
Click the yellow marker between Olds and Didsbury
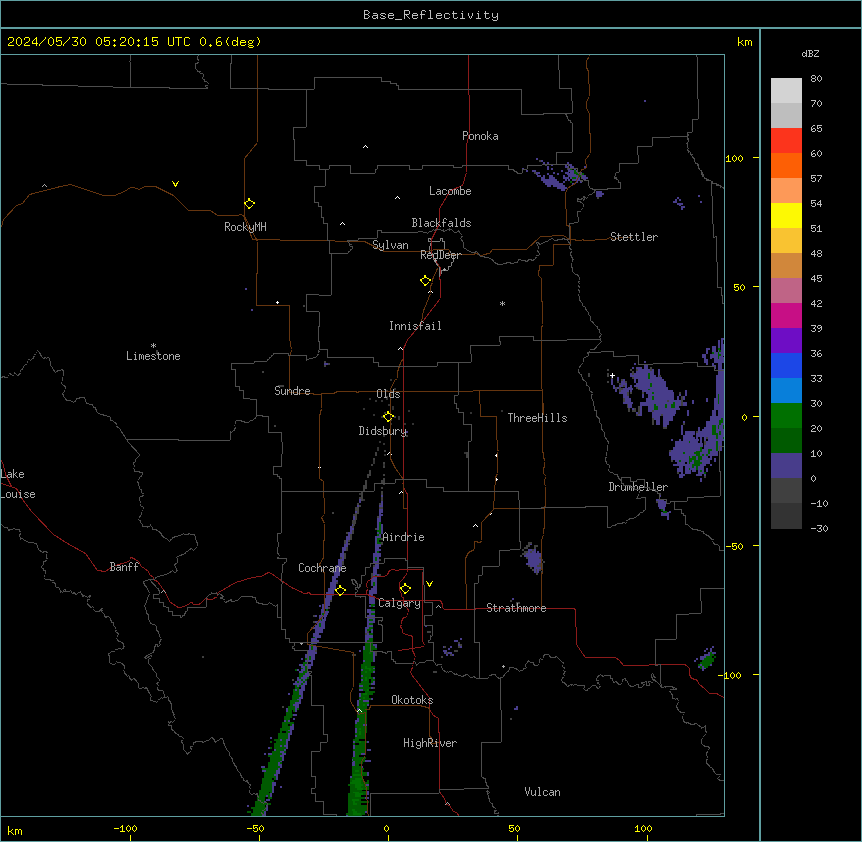(388, 417)
